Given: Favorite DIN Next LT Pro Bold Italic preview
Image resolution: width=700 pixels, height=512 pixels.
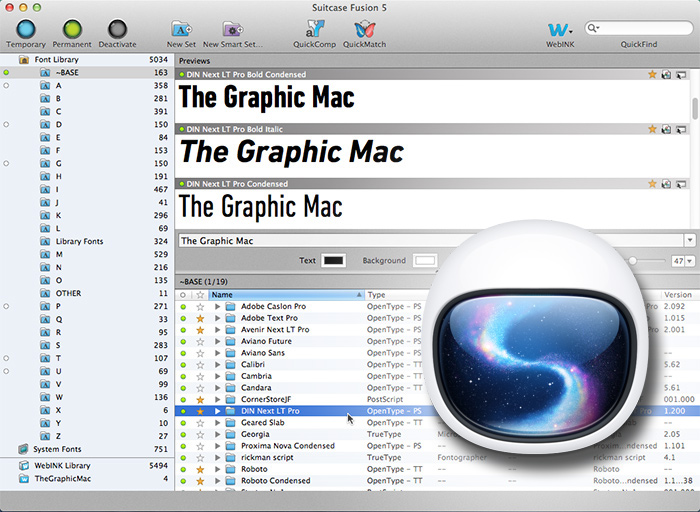Looking at the screenshot, I should pos(652,129).
